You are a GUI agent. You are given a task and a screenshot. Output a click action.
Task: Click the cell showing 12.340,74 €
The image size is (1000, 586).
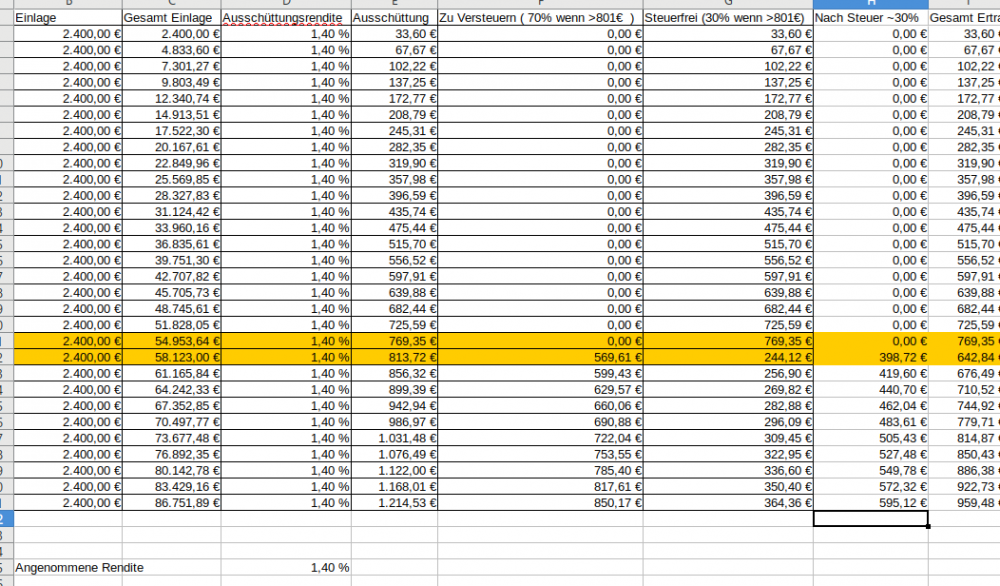tap(172, 99)
